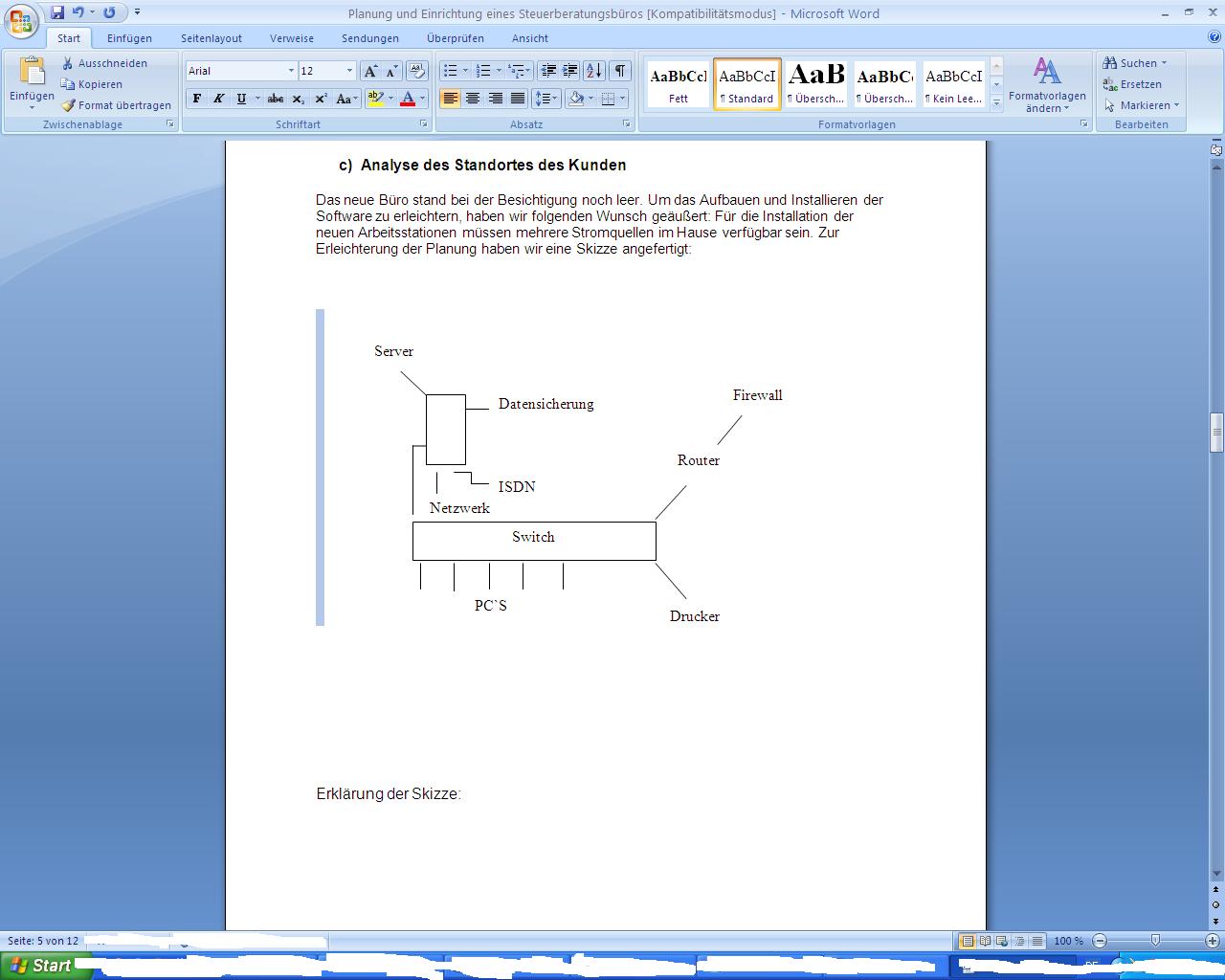Open Schriftart dialog launcher

tap(424, 124)
